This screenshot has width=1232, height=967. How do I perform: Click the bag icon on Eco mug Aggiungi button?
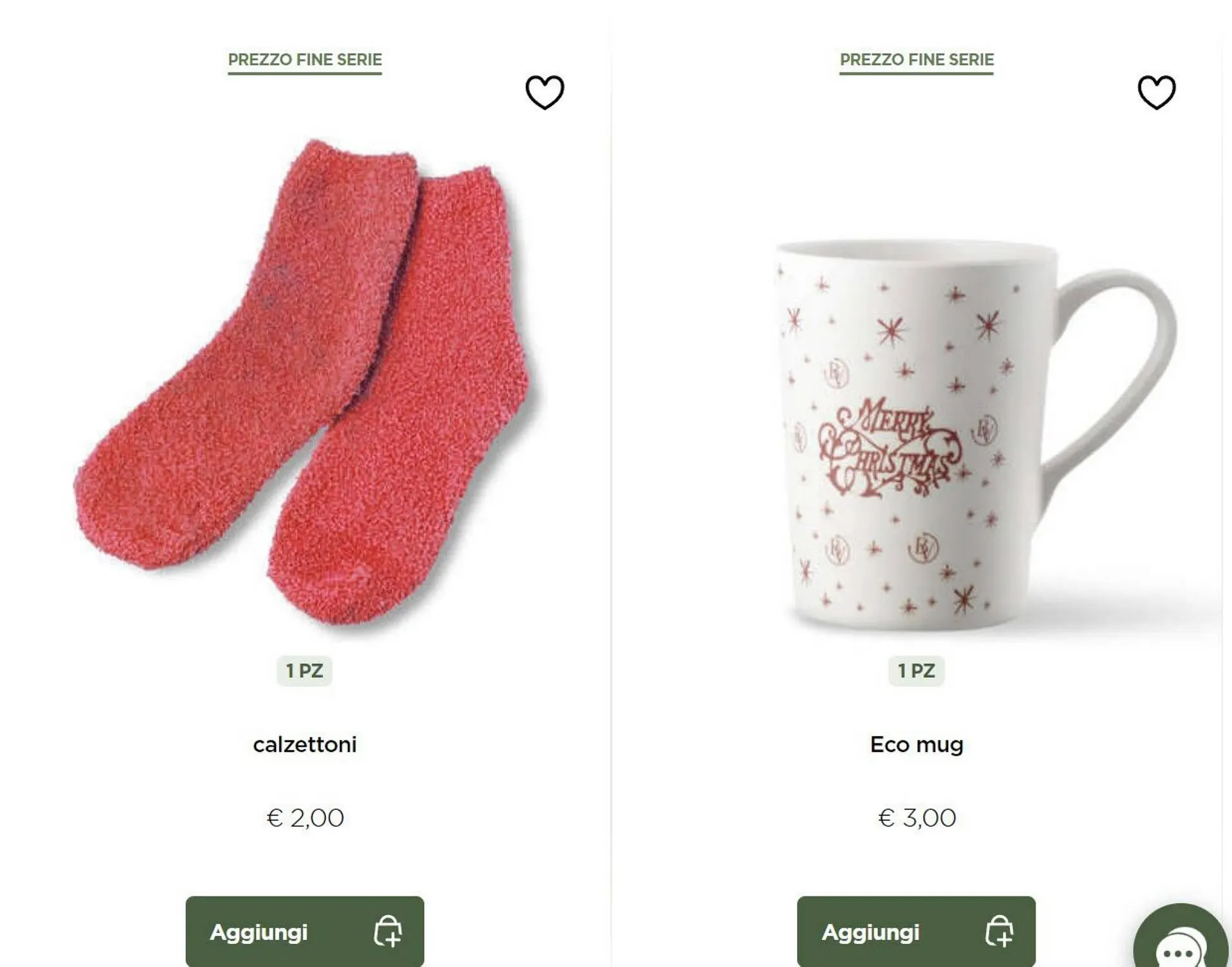pos(999,931)
